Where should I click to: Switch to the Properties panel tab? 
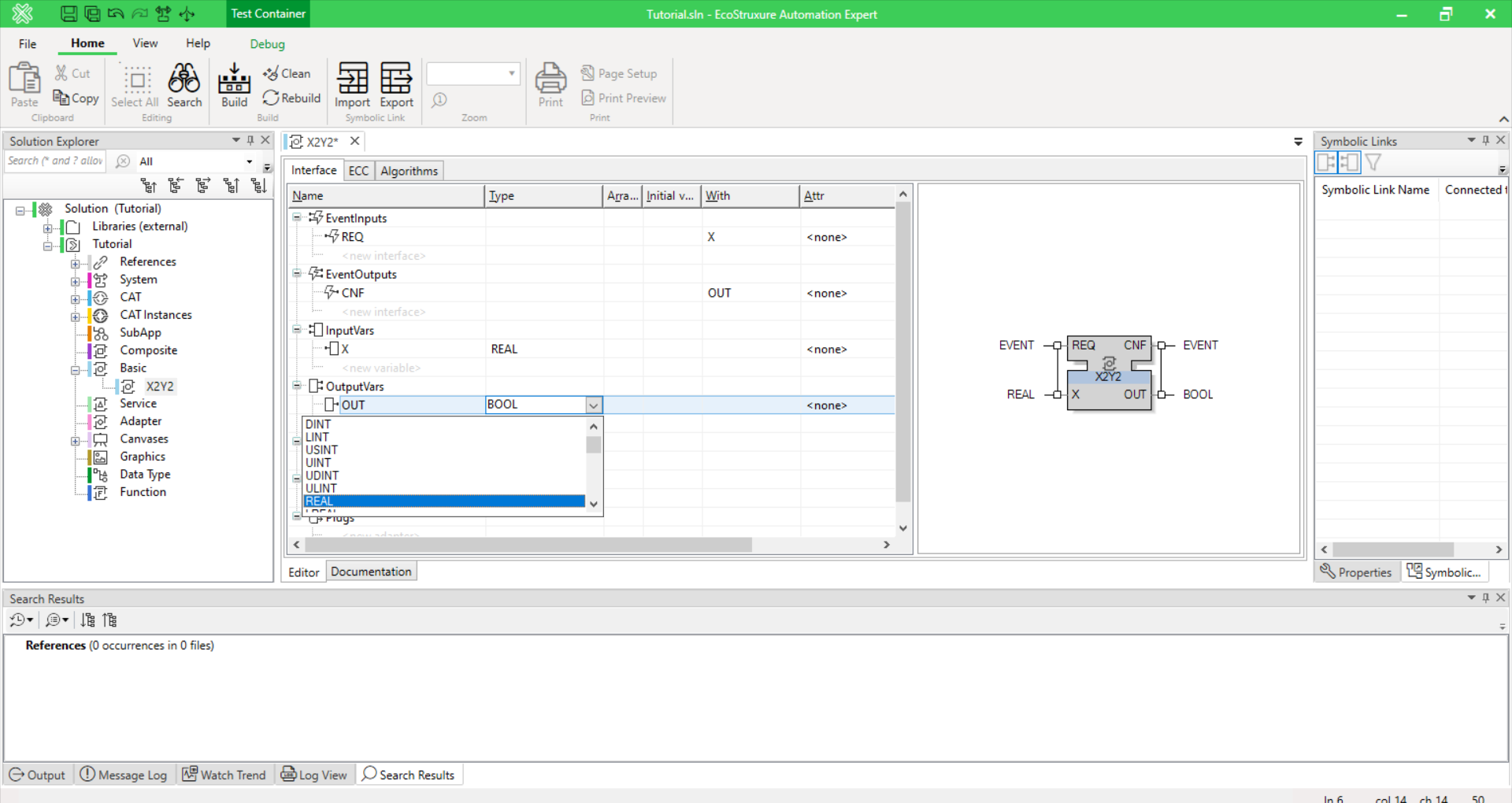(1357, 572)
